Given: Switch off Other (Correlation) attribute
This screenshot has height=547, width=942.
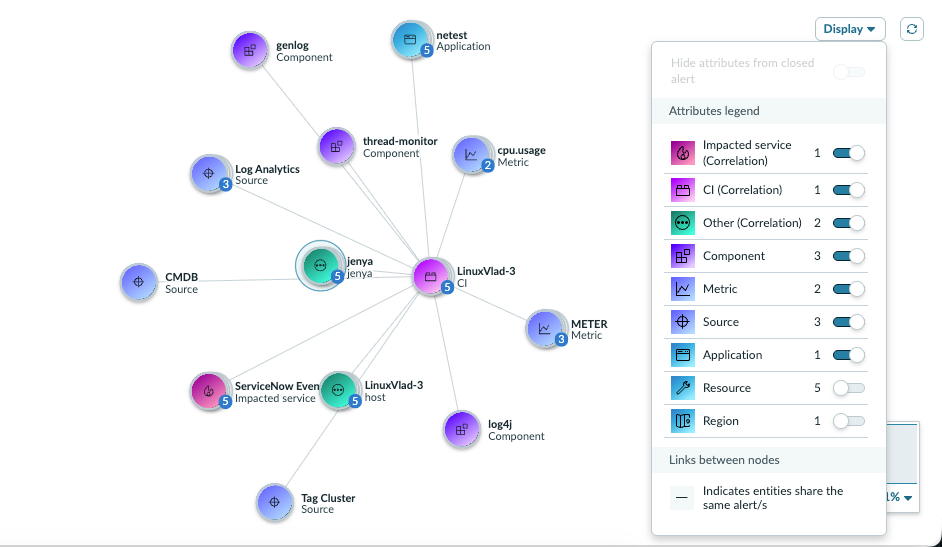Looking at the screenshot, I should [849, 223].
